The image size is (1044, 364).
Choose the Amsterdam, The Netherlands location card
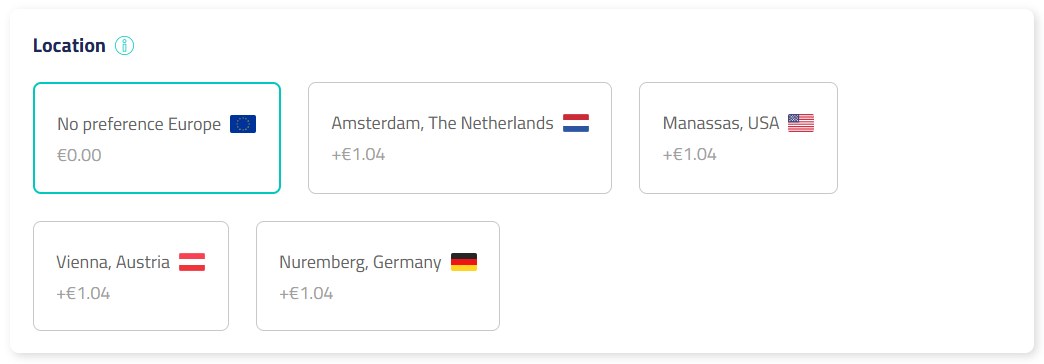pyautogui.click(x=460, y=138)
